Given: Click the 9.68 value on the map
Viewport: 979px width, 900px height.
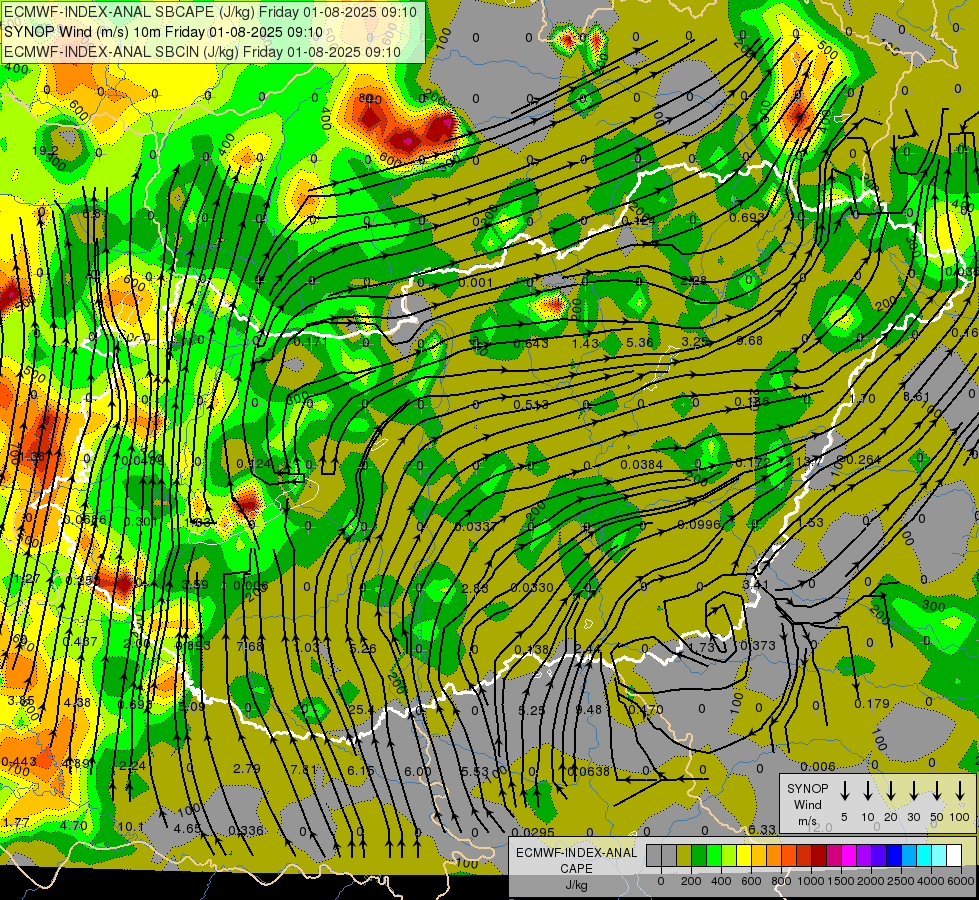Looking at the screenshot, I should pyautogui.click(x=749, y=340).
